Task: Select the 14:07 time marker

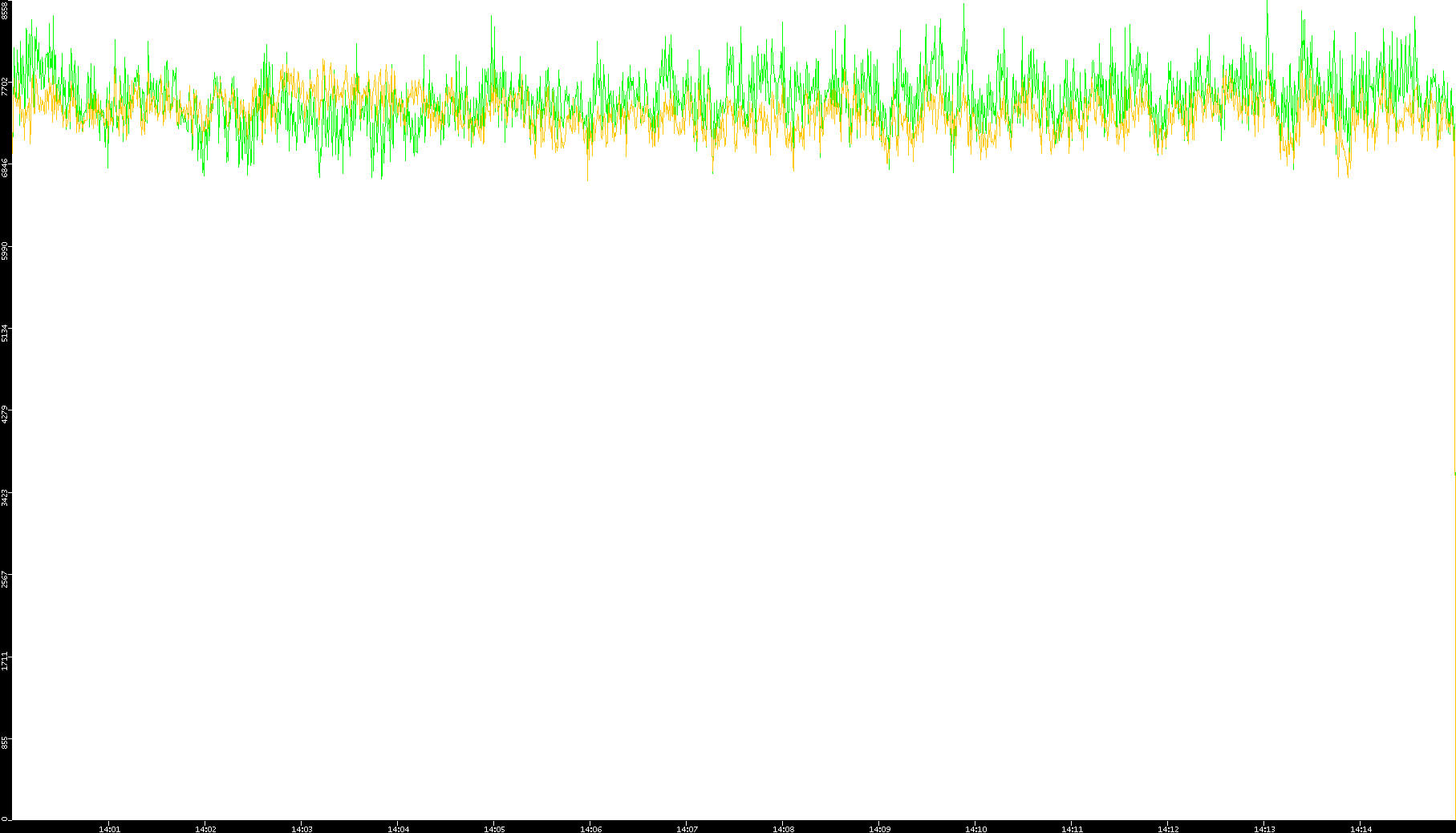Action: click(x=687, y=829)
